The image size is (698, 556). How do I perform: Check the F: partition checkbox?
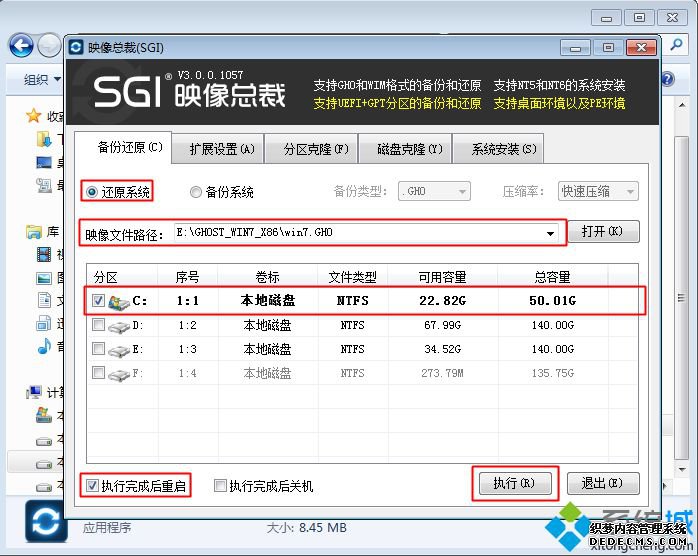(x=98, y=372)
